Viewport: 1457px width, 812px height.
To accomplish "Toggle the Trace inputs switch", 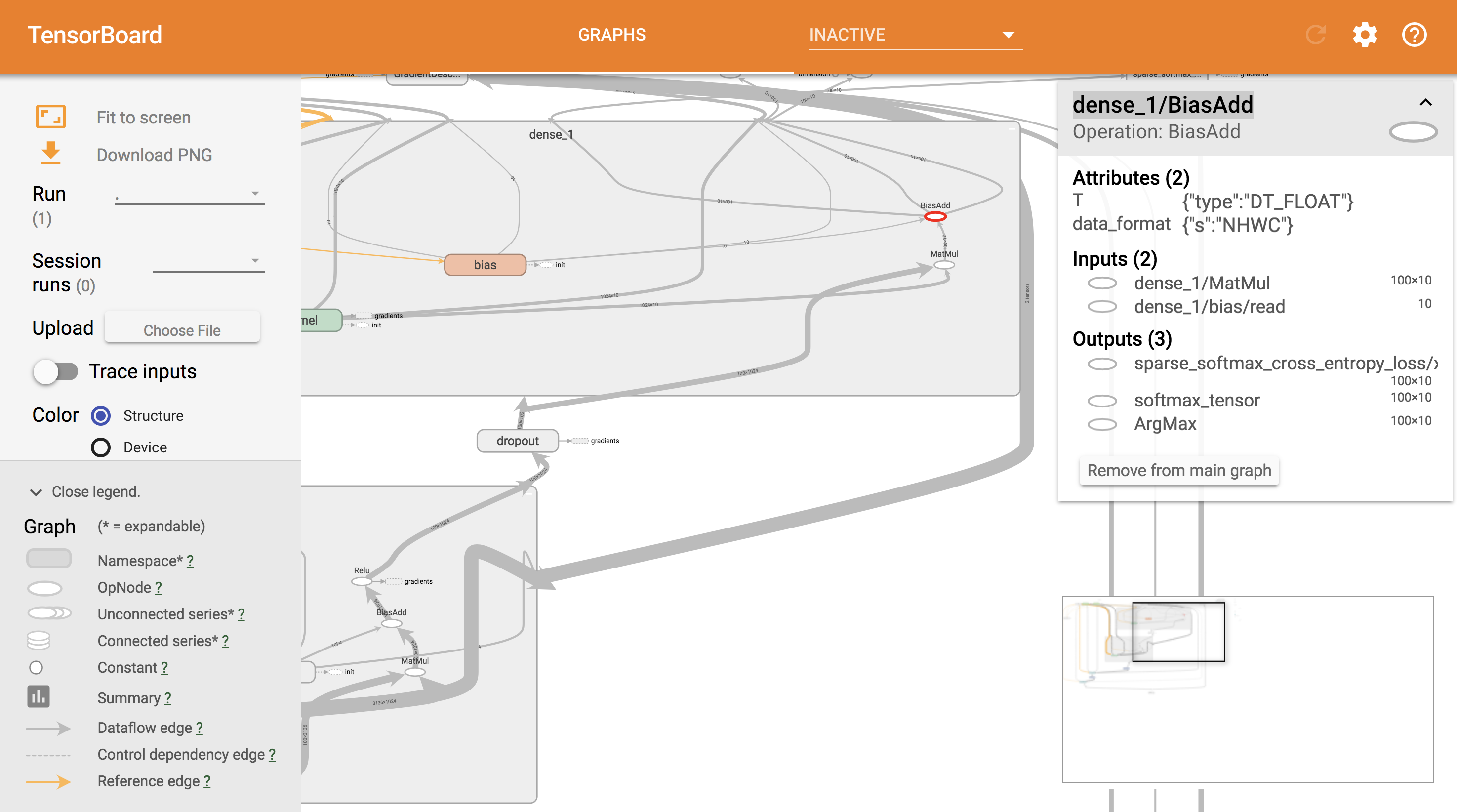I will pos(55,371).
